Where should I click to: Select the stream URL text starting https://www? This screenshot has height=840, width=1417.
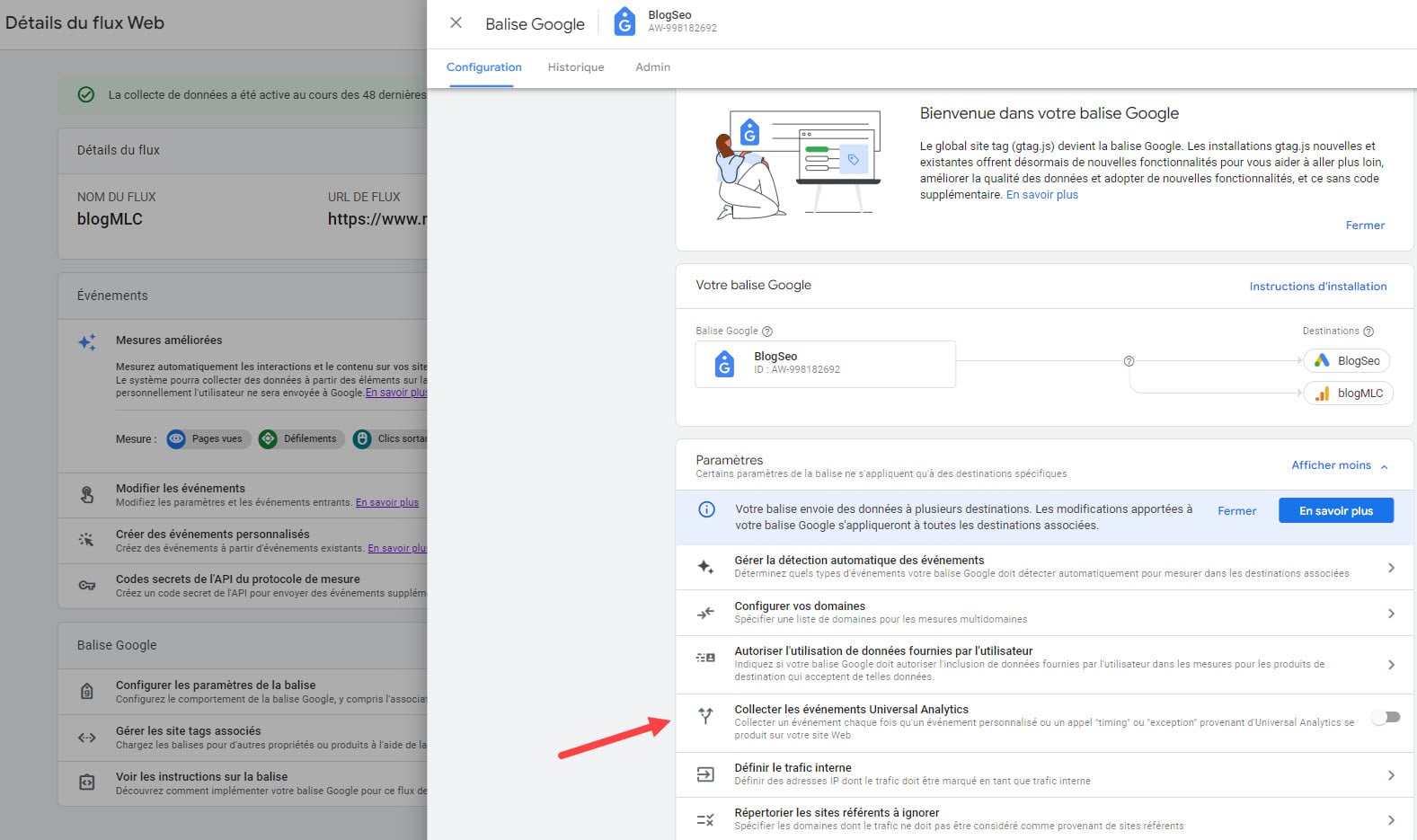click(x=377, y=219)
